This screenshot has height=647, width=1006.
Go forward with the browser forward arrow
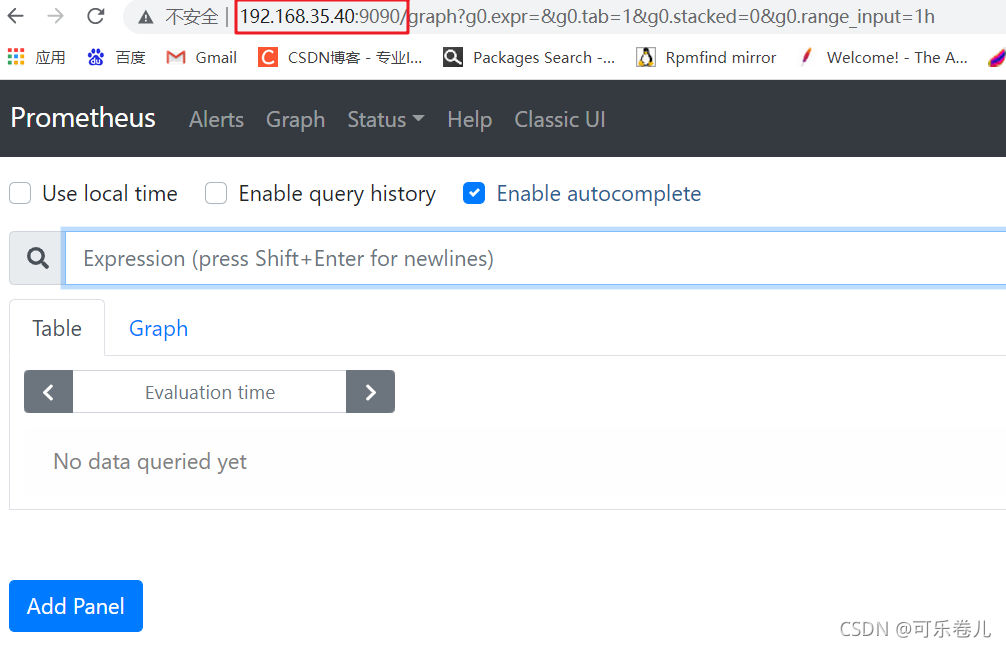point(56,16)
